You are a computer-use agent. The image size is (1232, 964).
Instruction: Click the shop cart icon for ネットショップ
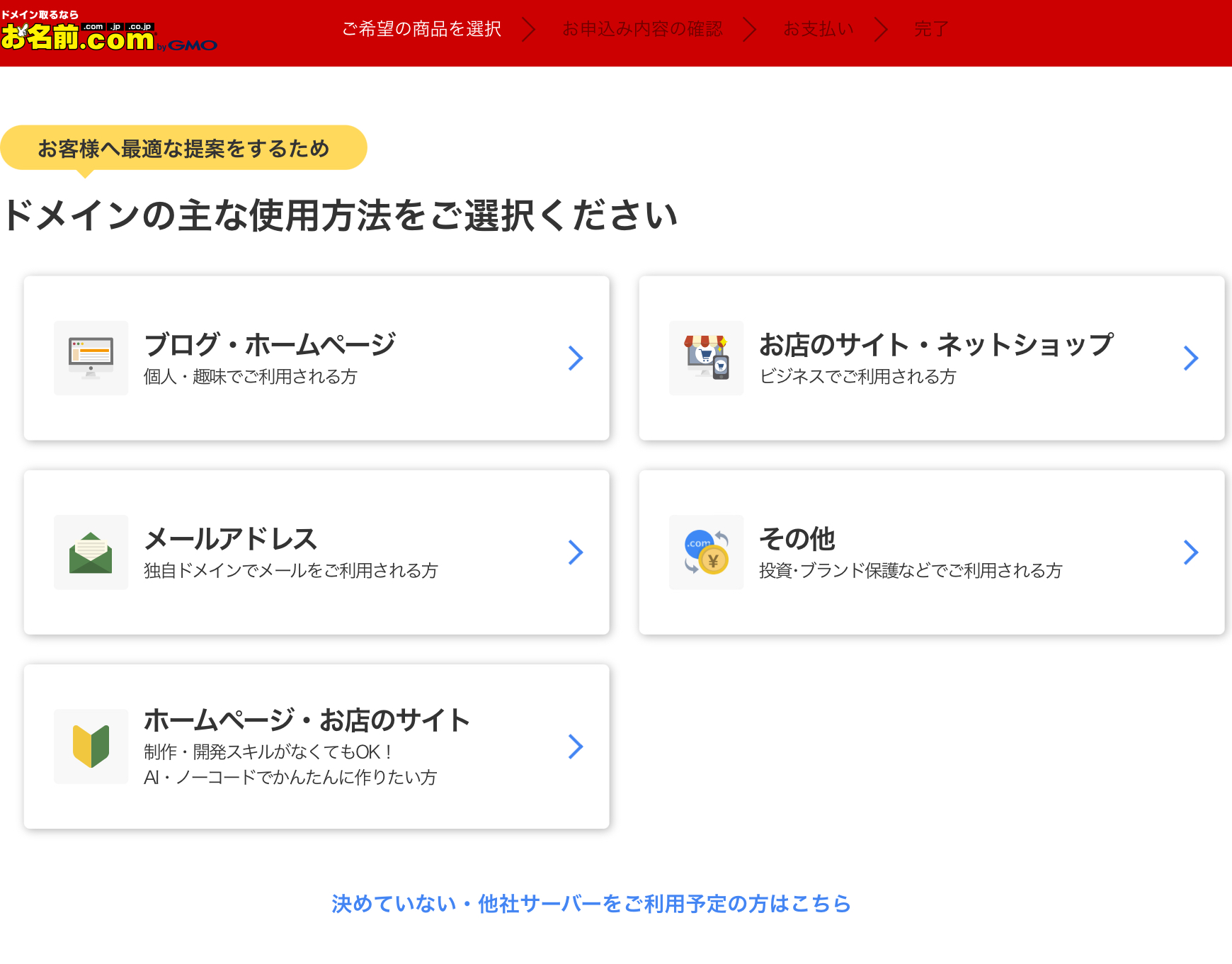point(706,358)
